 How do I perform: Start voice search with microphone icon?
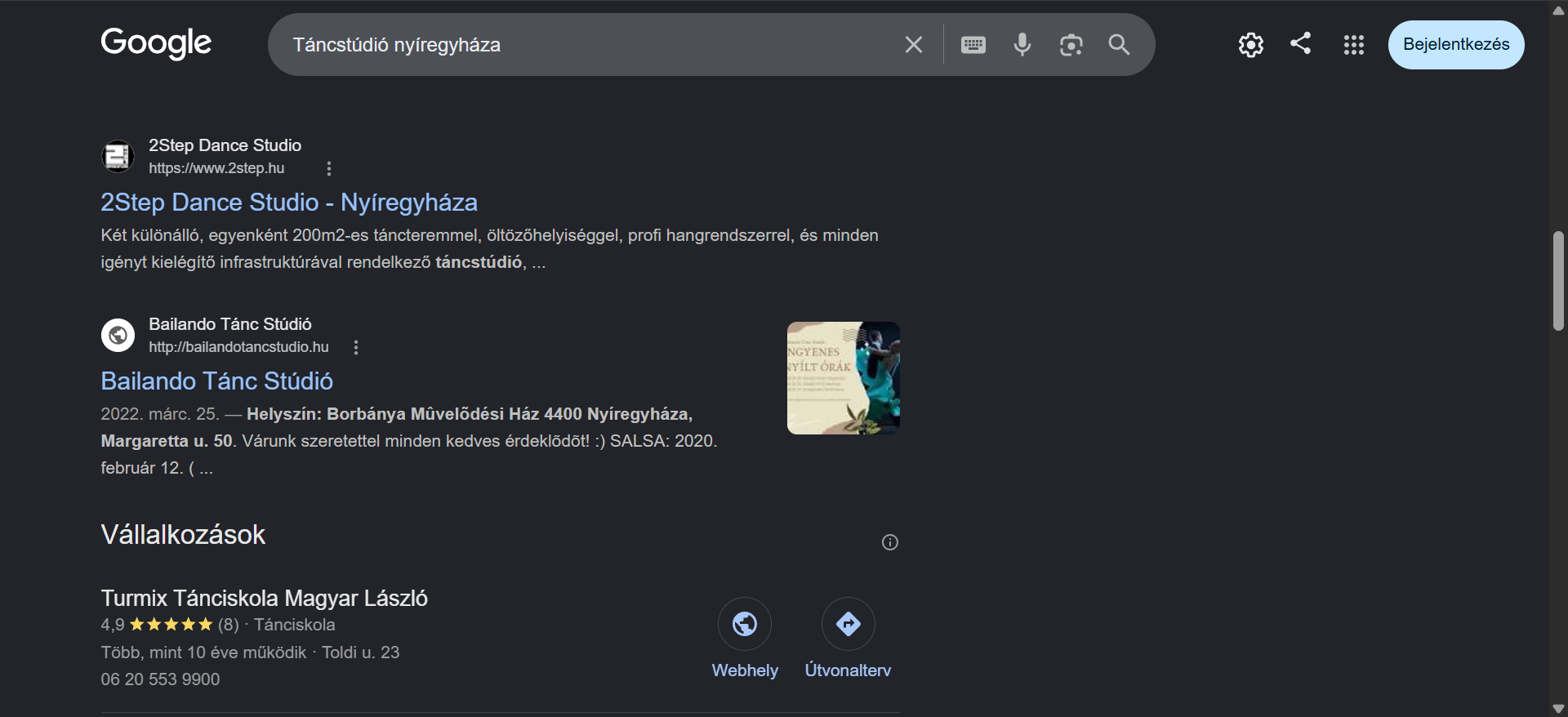[1022, 45]
